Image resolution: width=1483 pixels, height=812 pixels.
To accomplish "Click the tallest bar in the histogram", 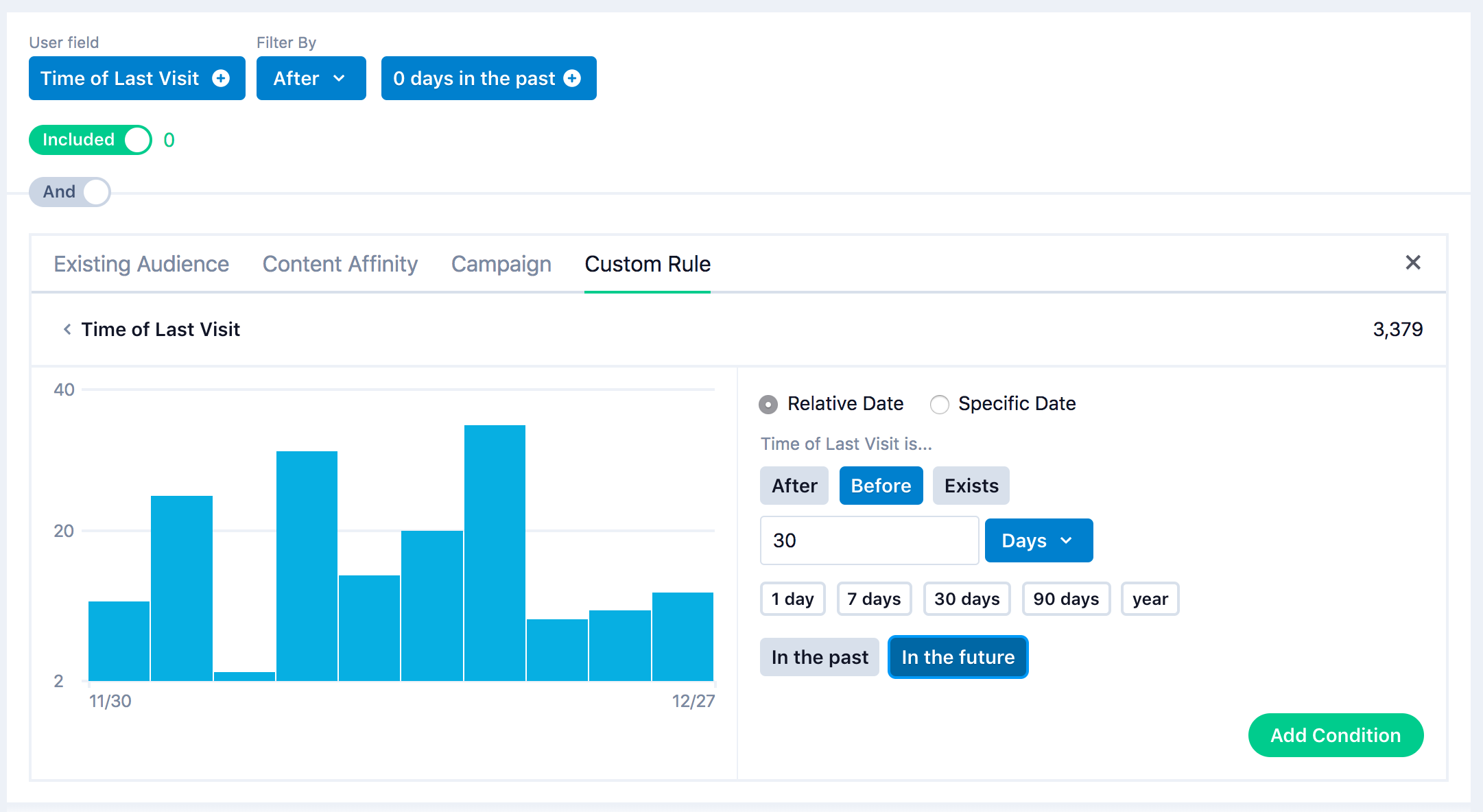I will (x=495, y=552).
